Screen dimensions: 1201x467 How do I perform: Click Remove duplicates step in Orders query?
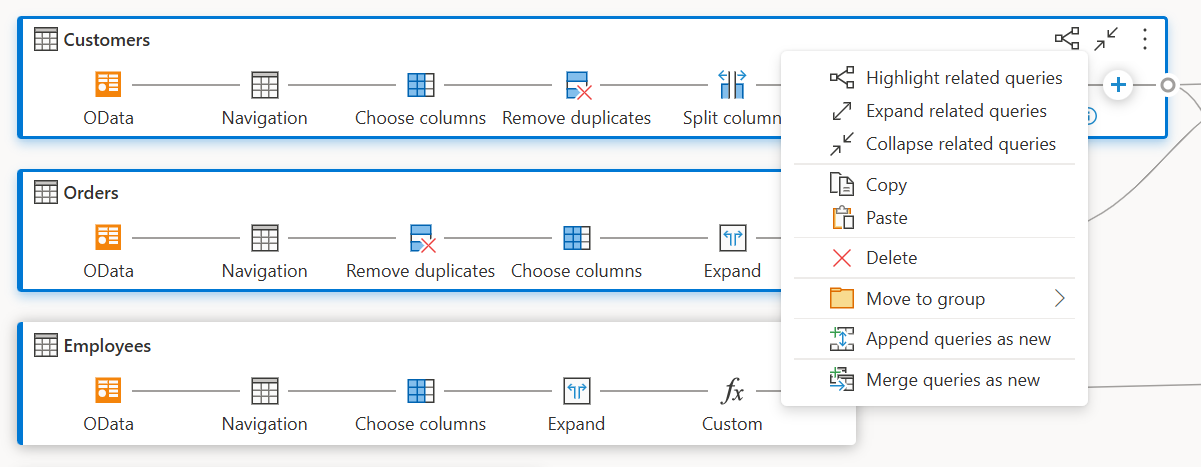421,238
